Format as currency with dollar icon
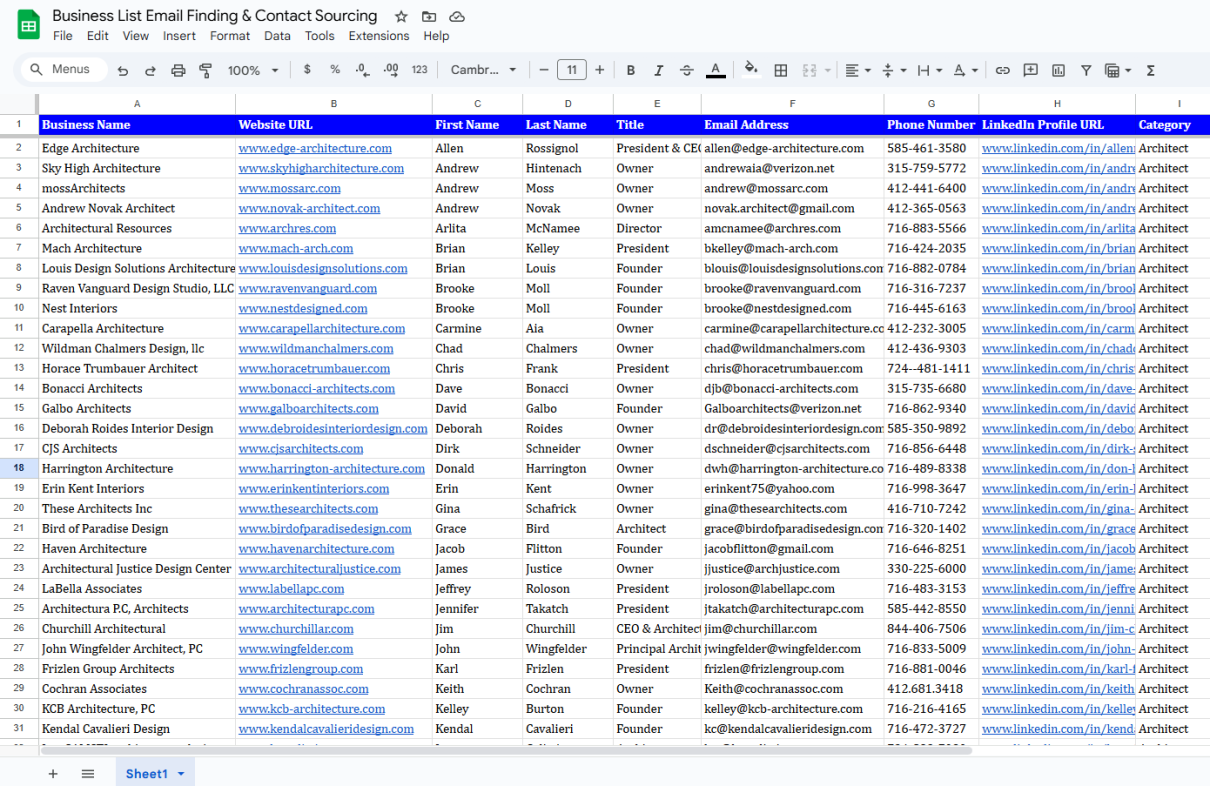This screenshot has width=1210, height=786. (x=307, y=70)
